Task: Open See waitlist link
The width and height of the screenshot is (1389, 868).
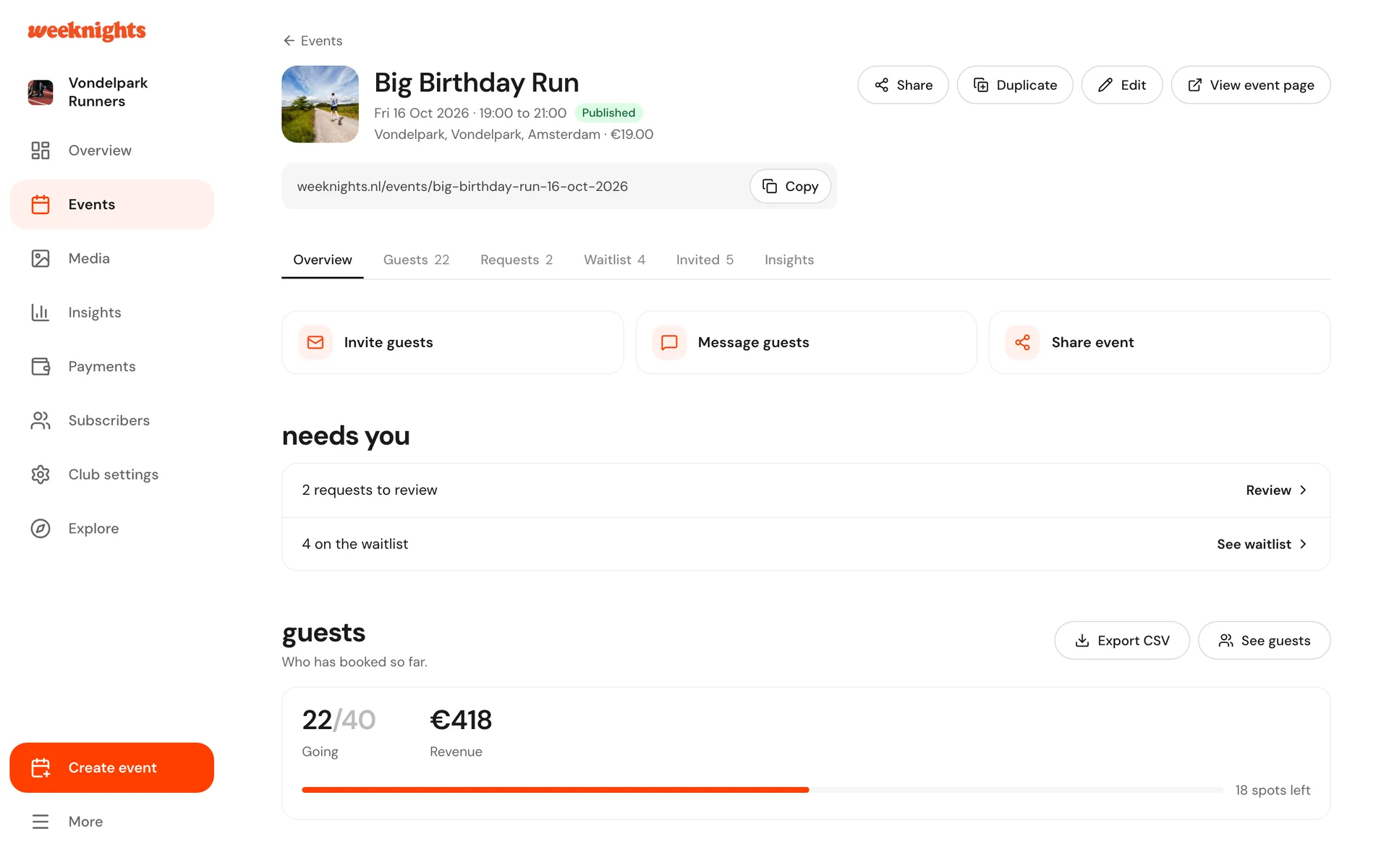Action: click(x=1262, y=544)
